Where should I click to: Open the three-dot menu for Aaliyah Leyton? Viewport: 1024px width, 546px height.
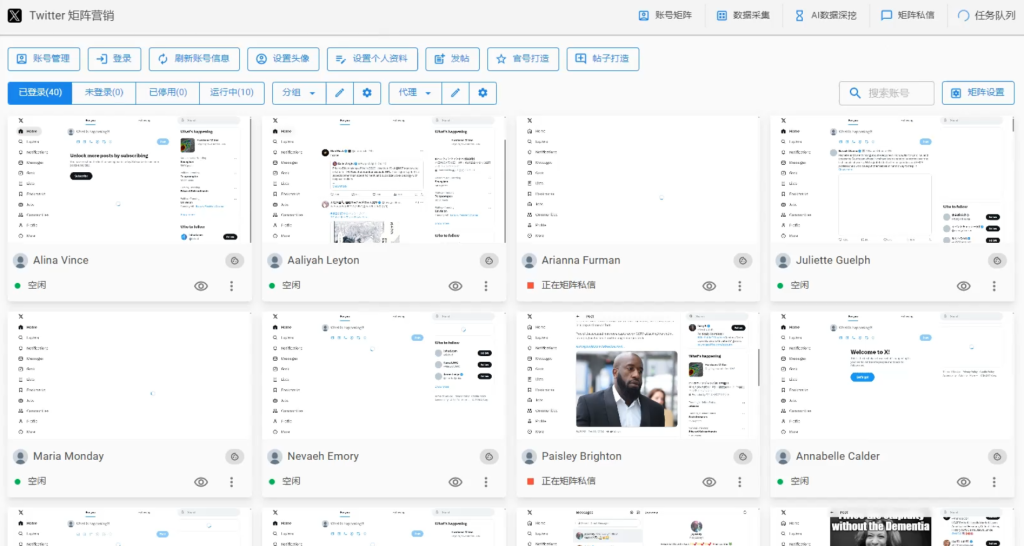click(486, 286)
